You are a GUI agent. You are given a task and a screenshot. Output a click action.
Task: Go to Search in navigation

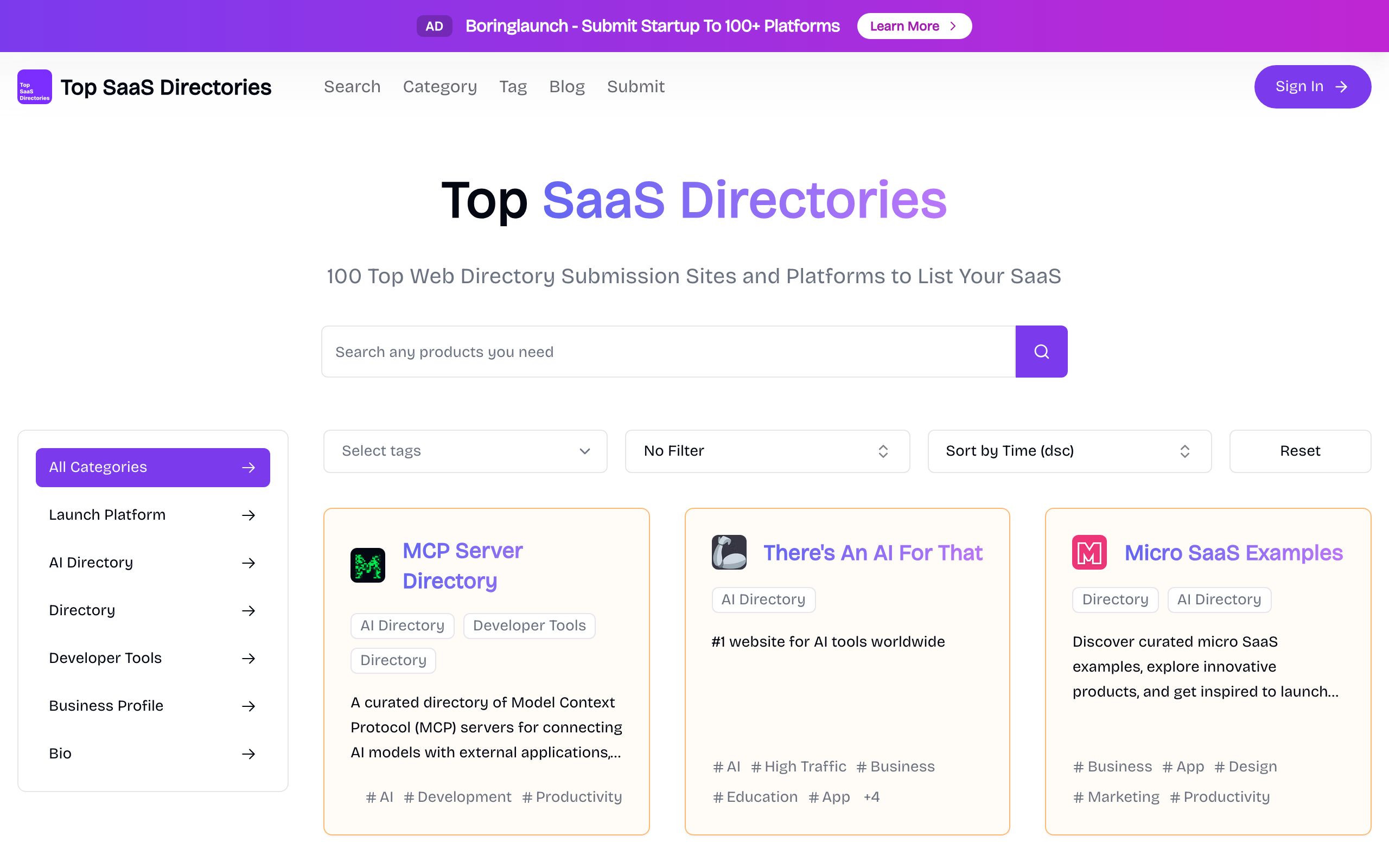point(353,87)
